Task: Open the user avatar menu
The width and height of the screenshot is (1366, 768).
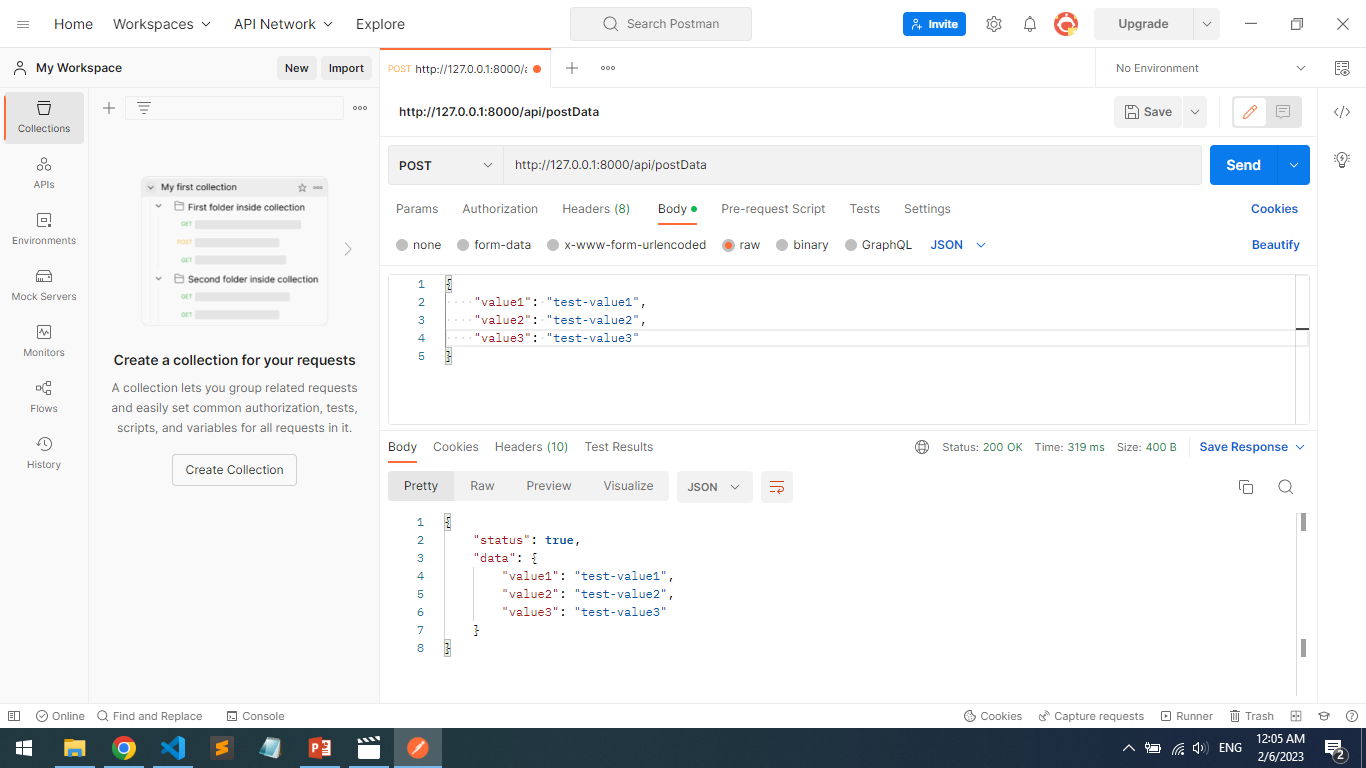Action: tap(1066, 24)
